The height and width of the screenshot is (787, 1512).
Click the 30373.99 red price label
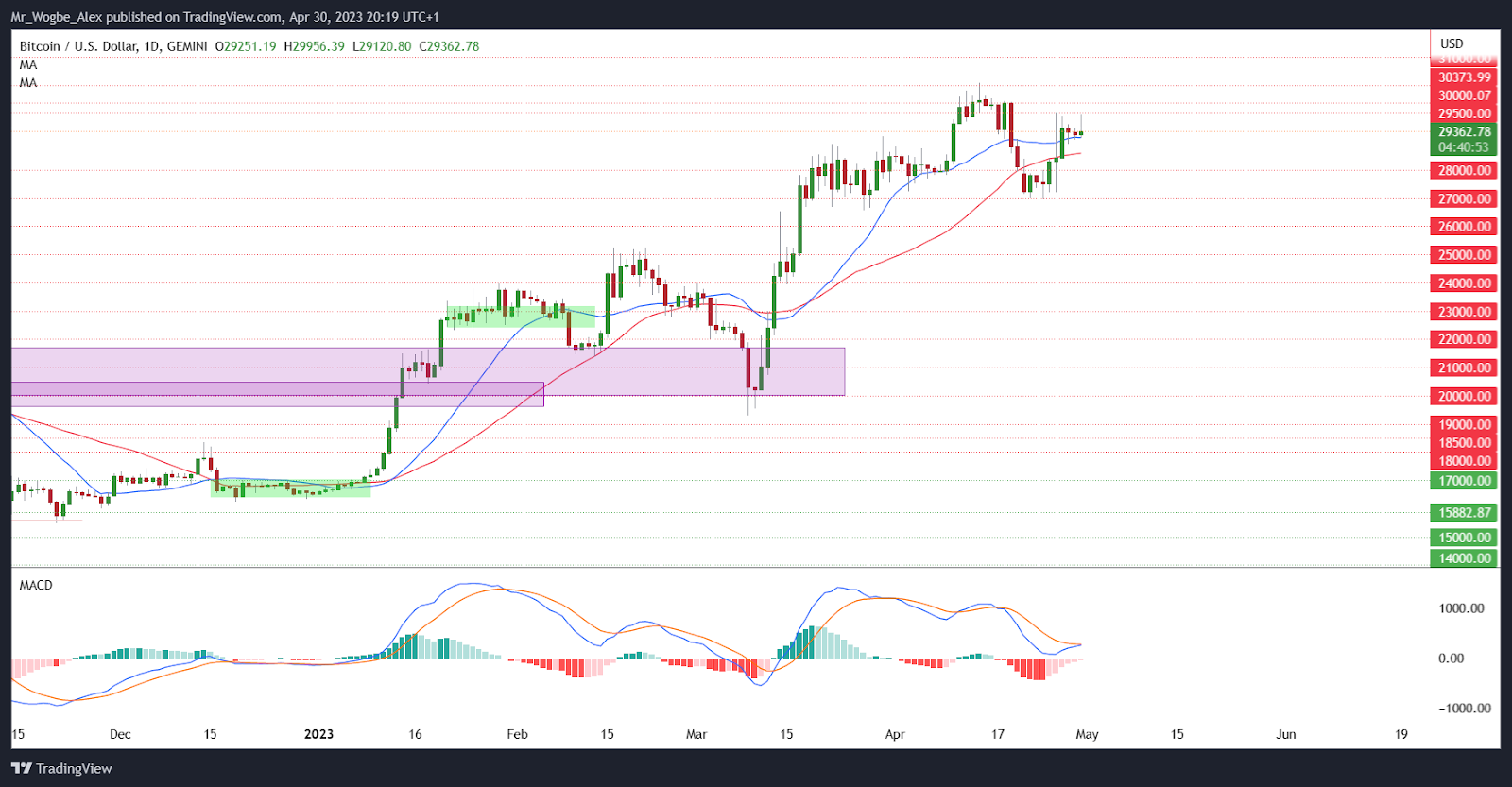click(x=1464, y=77)
